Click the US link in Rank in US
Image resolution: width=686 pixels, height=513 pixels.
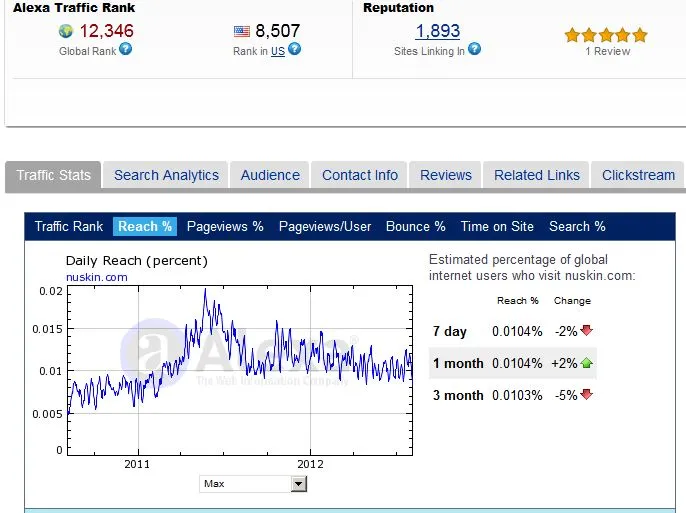pyautogui.click(x=278, y=52)
